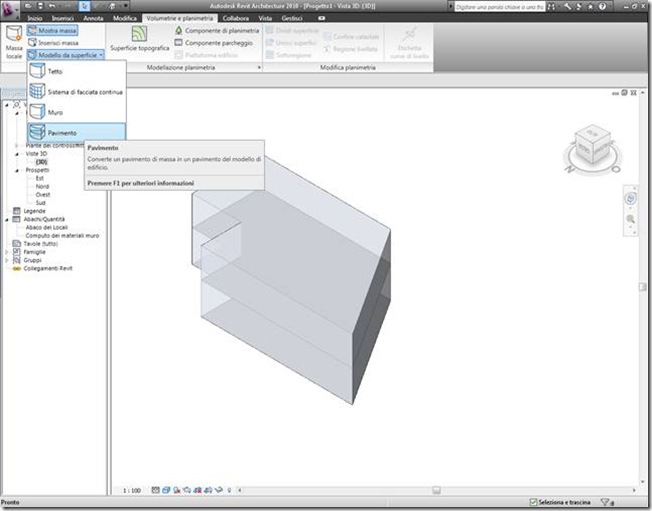The image size is (652, 511).
Task: Click the Undo arrow in quick access toolbar
Action: [52, 6]
